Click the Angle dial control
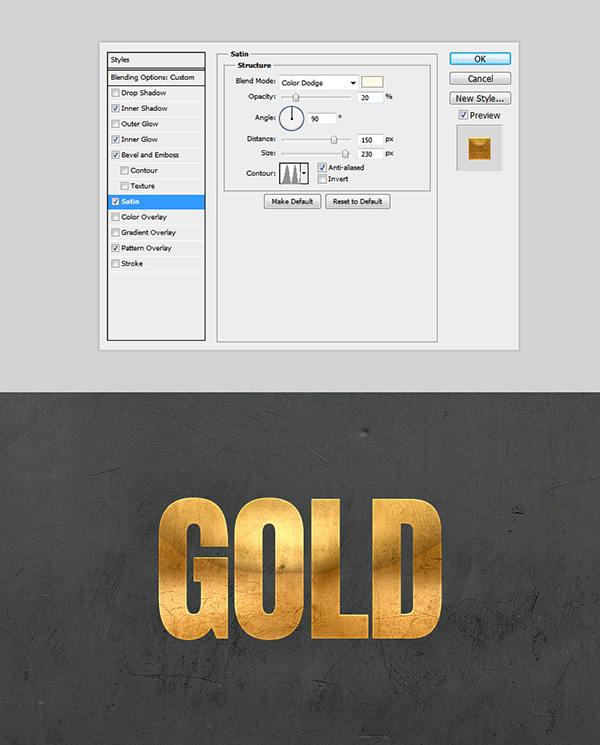Viewport: 600px width, 745px height. click(x=292, y=119)
